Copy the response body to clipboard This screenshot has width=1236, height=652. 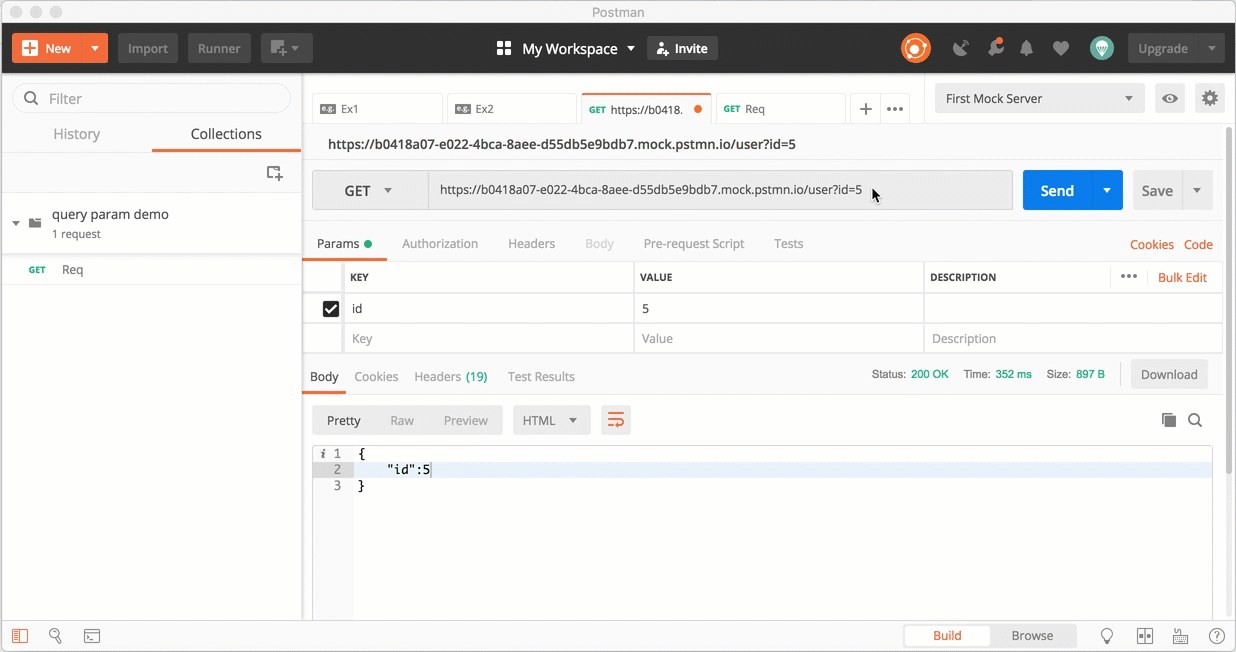click(x=1169, y=420)
